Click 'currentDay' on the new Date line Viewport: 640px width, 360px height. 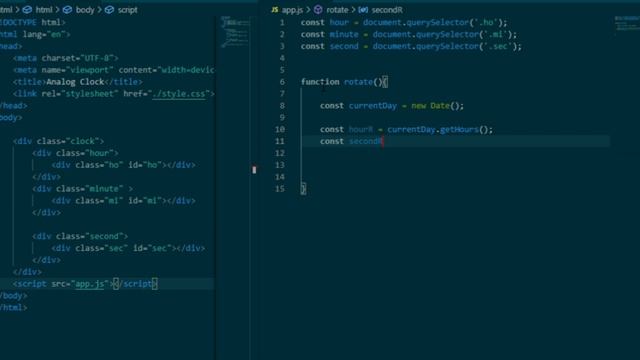tap(373, 106)
